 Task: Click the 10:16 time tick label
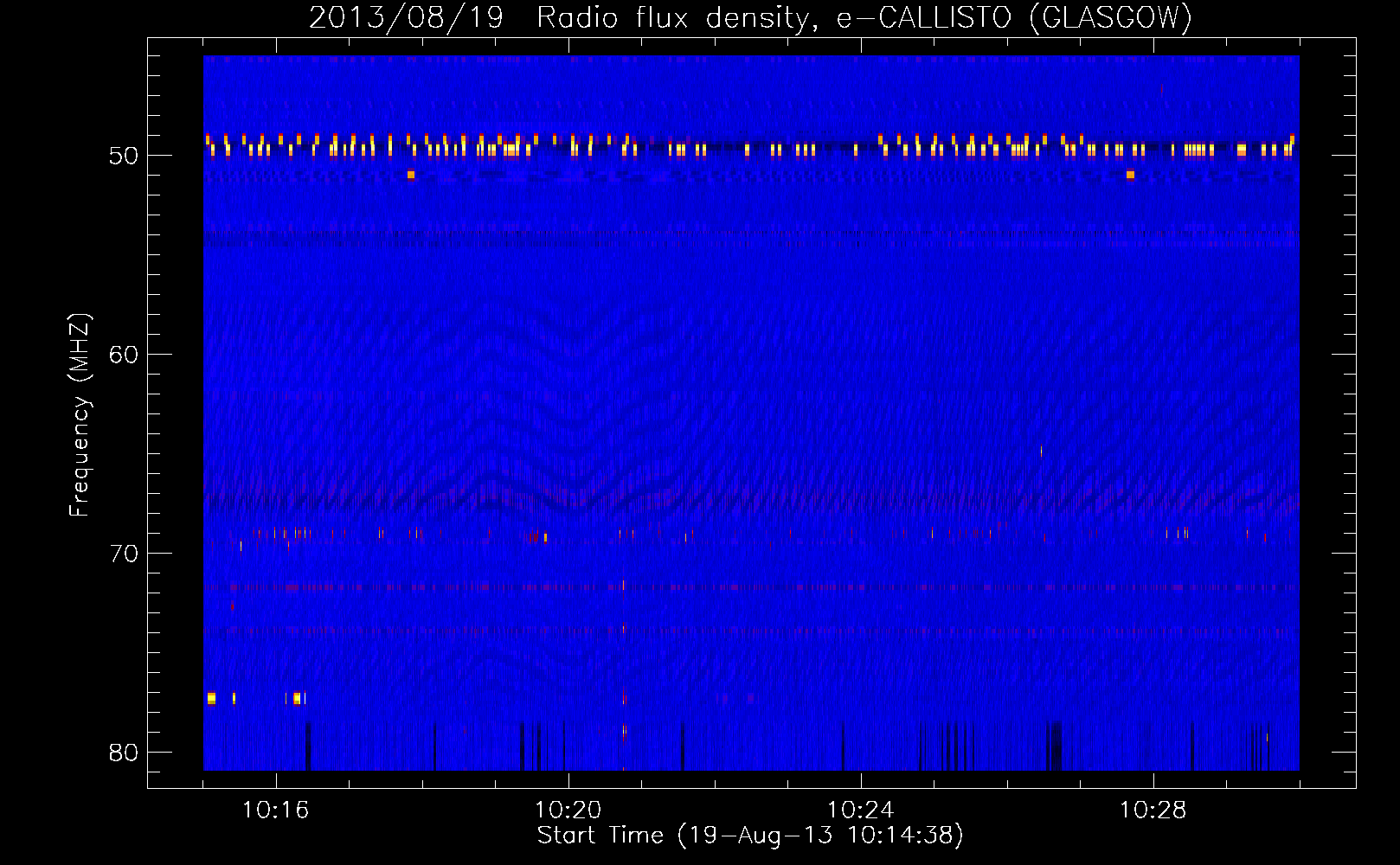coord(275,811)
